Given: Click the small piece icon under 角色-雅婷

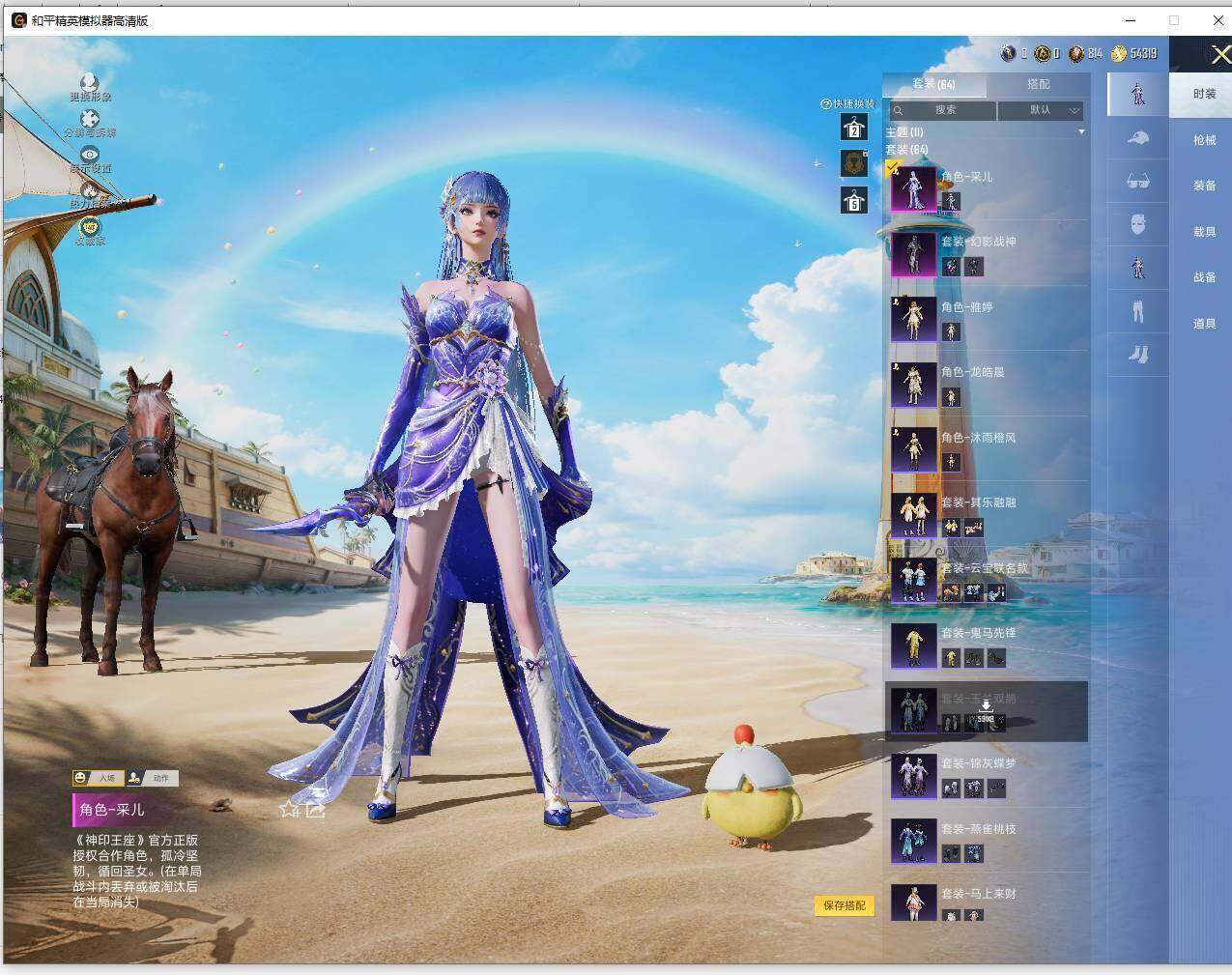Looking at the screenshot, I should pos(951,331).
